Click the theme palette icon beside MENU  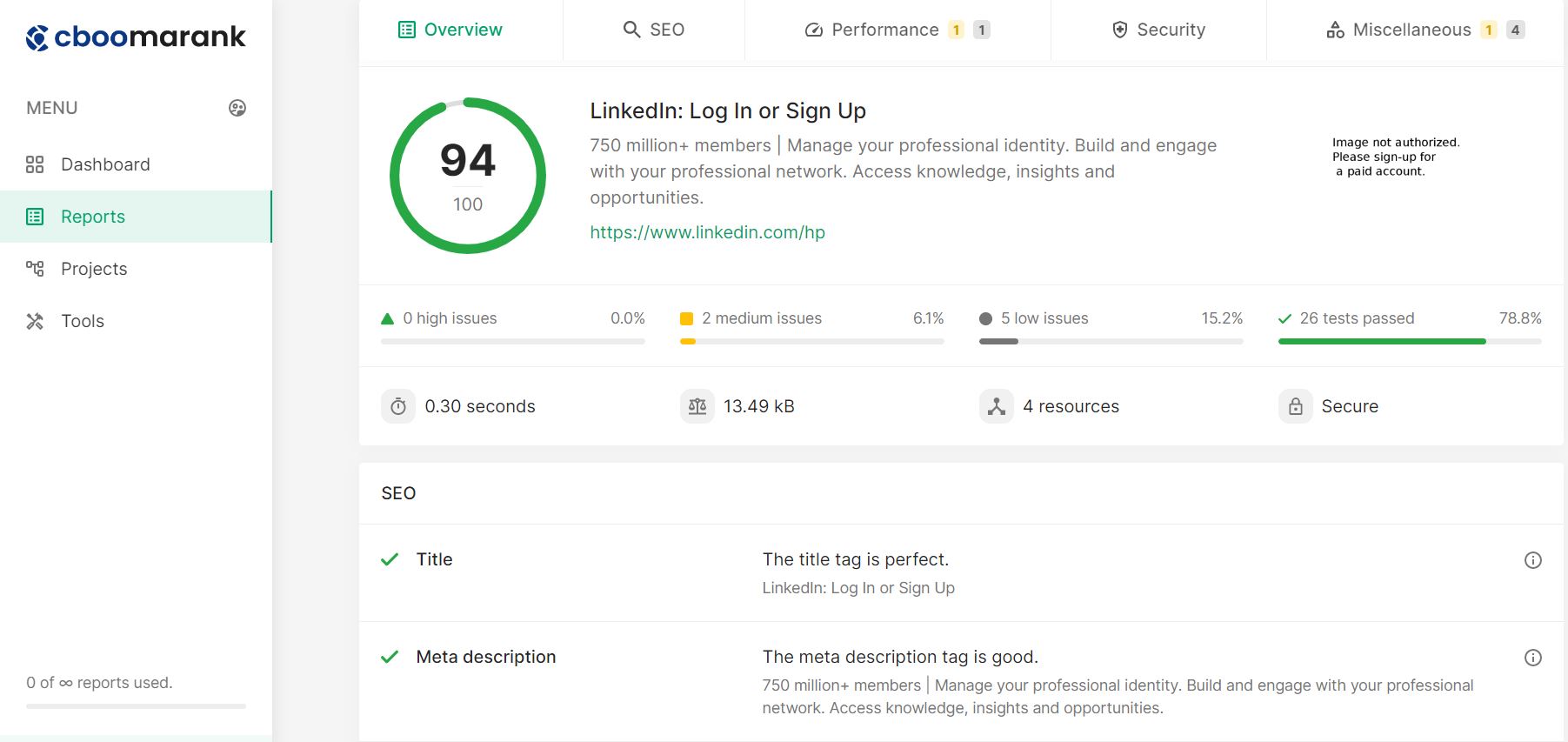pos(237,108)
